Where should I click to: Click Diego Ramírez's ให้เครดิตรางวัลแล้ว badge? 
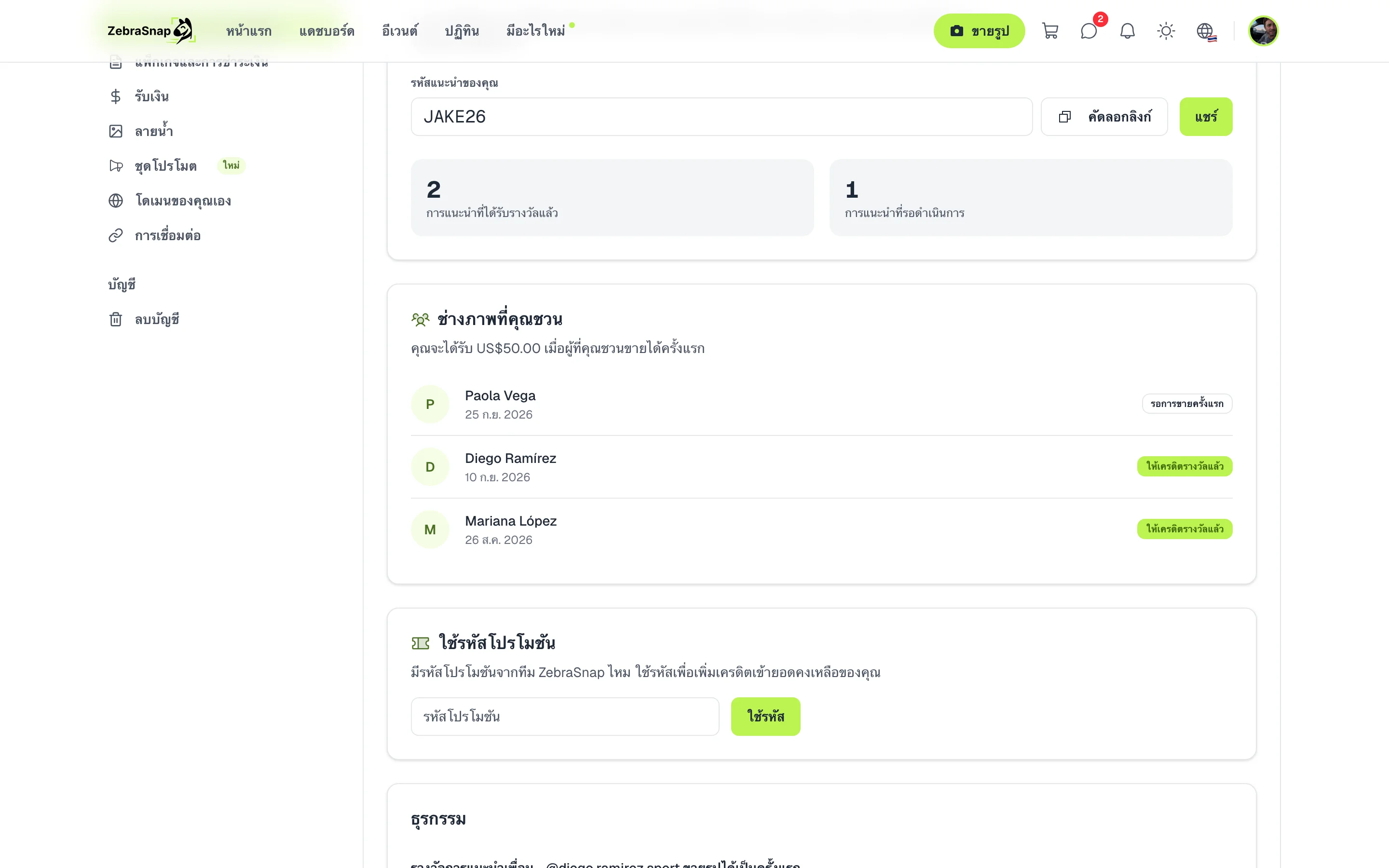tap(1185, 466)
